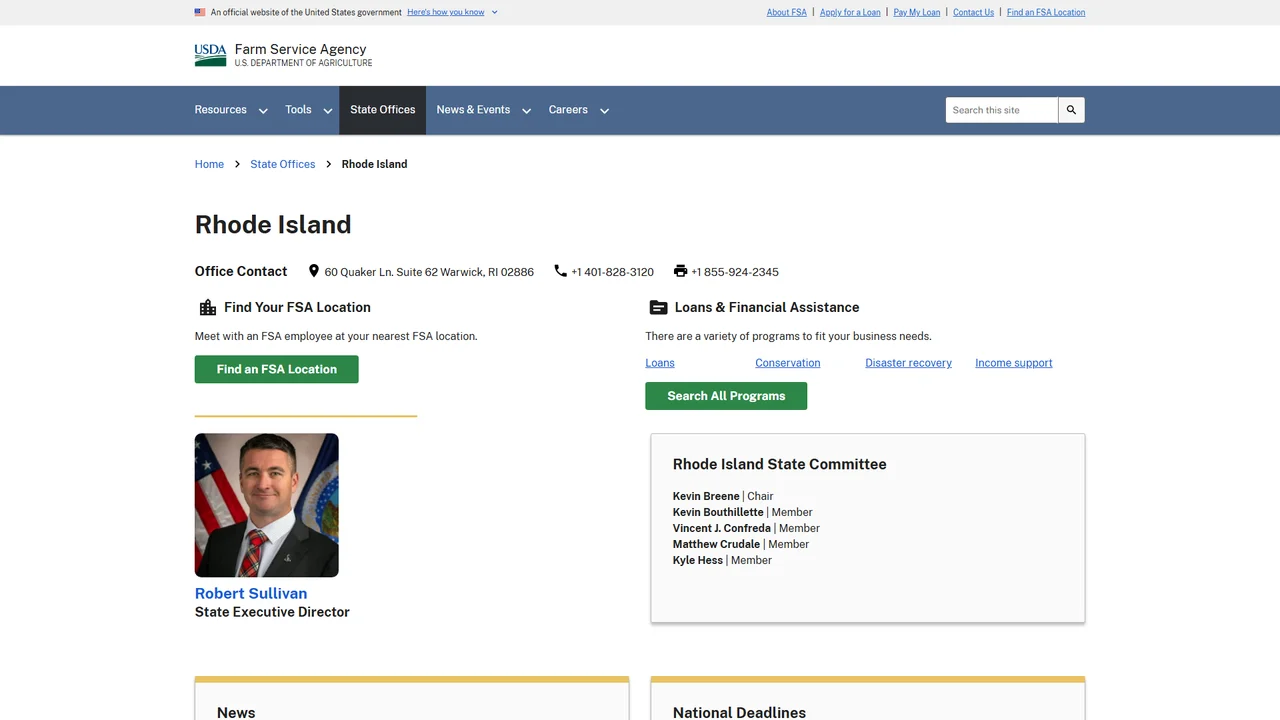1280x720 pixels.
Task: Expand the Resources menu chevron
Action: 263,111
